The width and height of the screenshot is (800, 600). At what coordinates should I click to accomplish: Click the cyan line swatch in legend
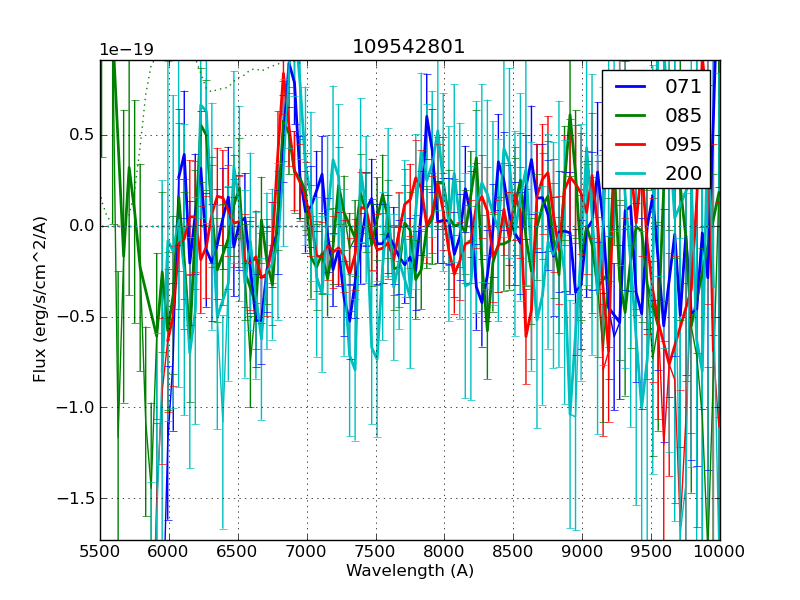click(630, 173)
